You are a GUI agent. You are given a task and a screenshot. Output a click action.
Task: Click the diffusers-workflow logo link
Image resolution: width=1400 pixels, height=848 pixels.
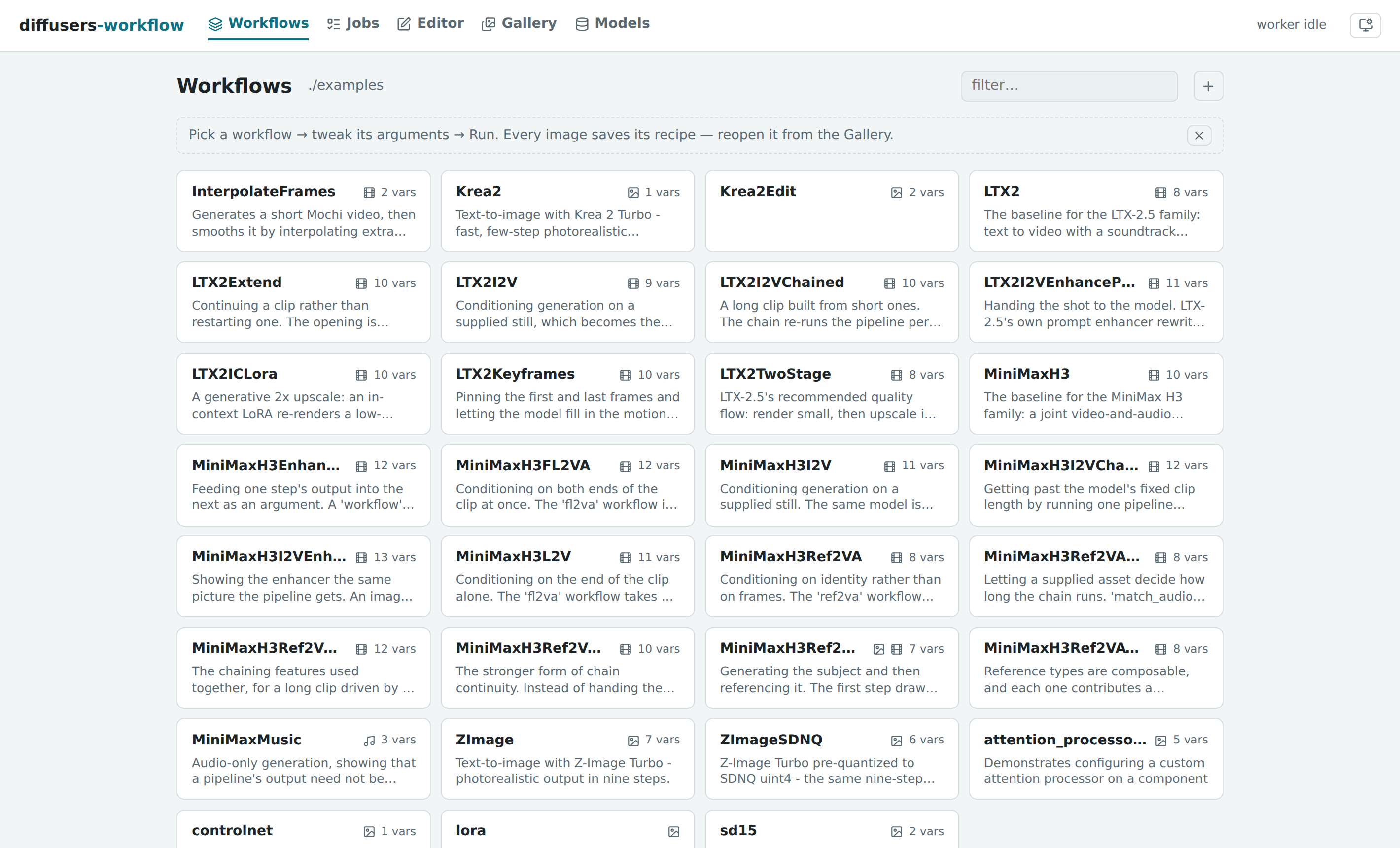coord(101,25)
